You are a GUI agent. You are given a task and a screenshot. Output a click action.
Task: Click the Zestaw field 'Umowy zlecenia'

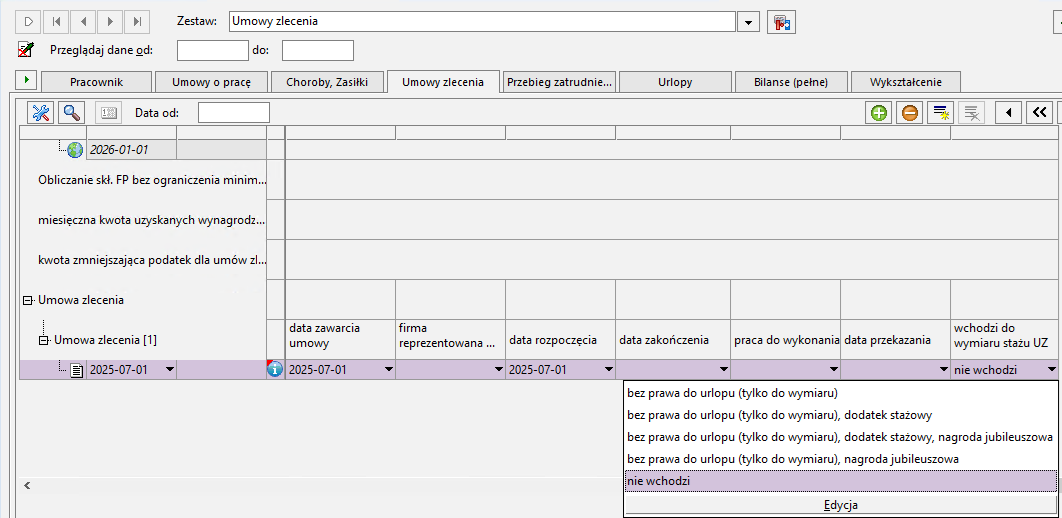point(482,22)
